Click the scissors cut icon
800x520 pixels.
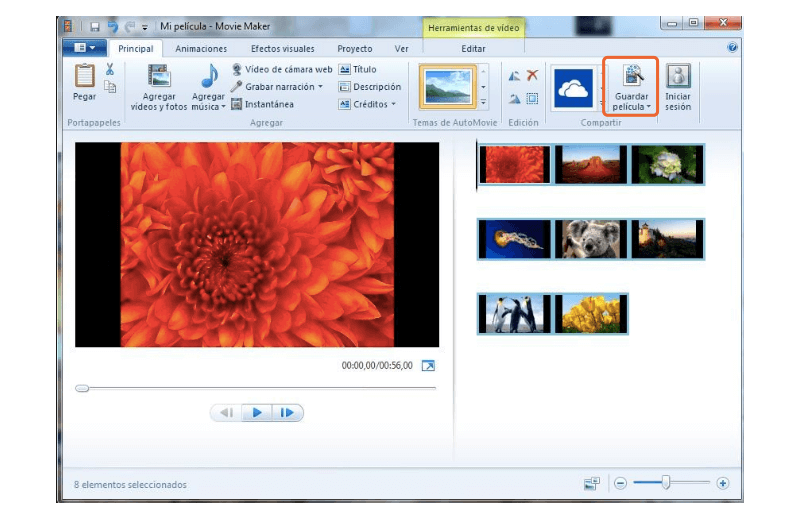click(110, 69)
